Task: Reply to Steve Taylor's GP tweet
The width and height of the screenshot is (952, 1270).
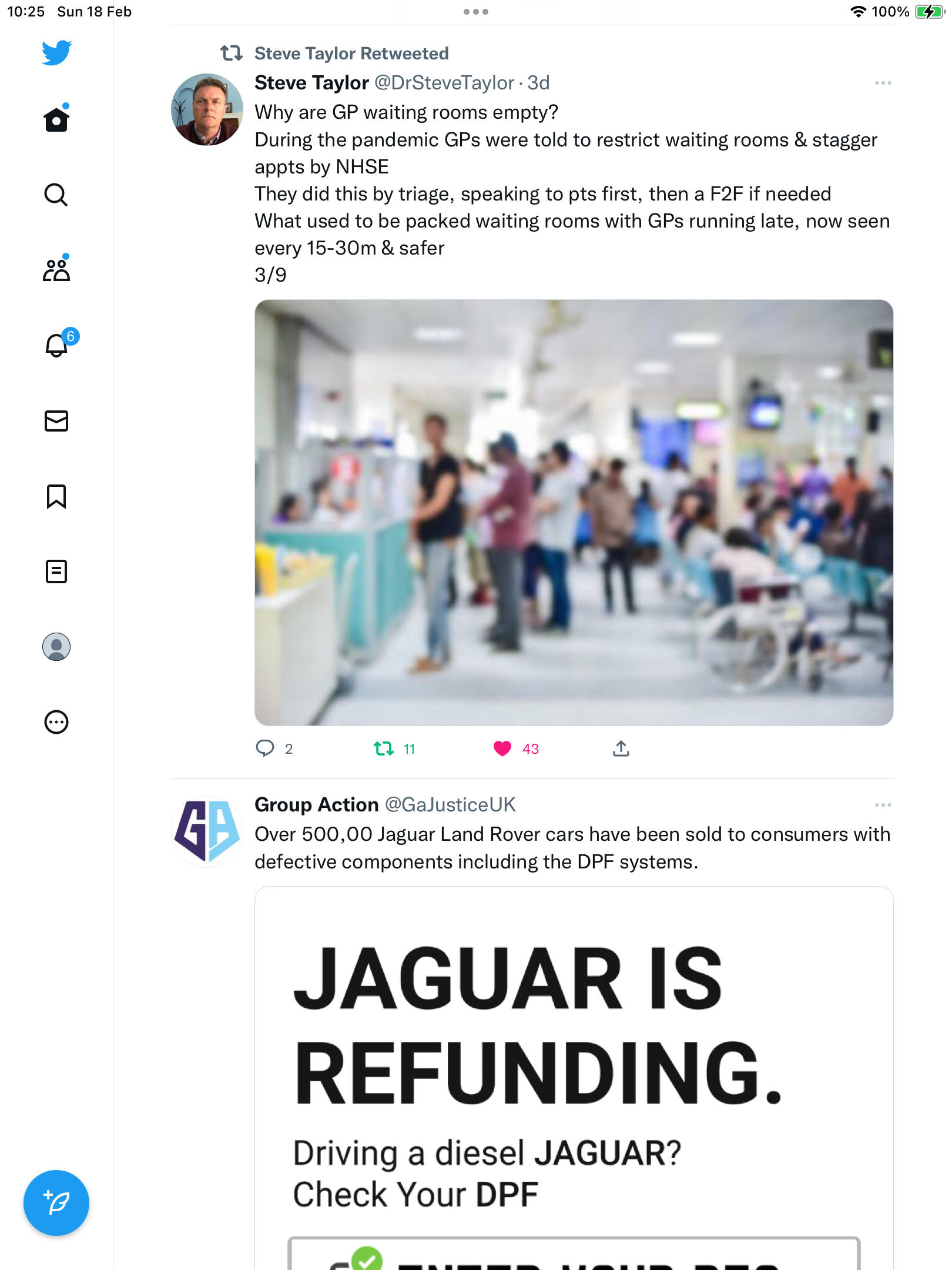Action: (265, 748)
